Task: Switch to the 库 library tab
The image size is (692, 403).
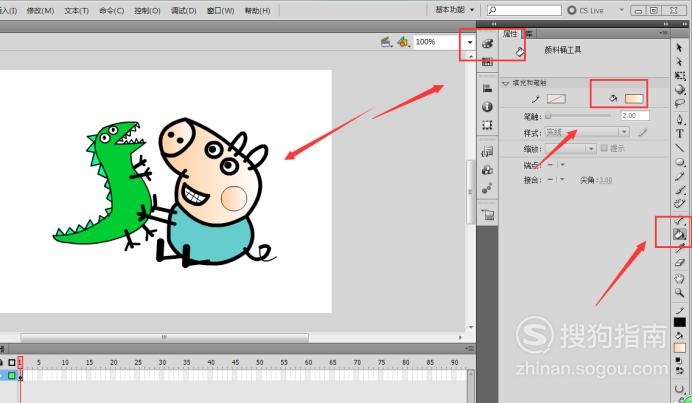Action: pyautogui.click(x=529, y=34)
